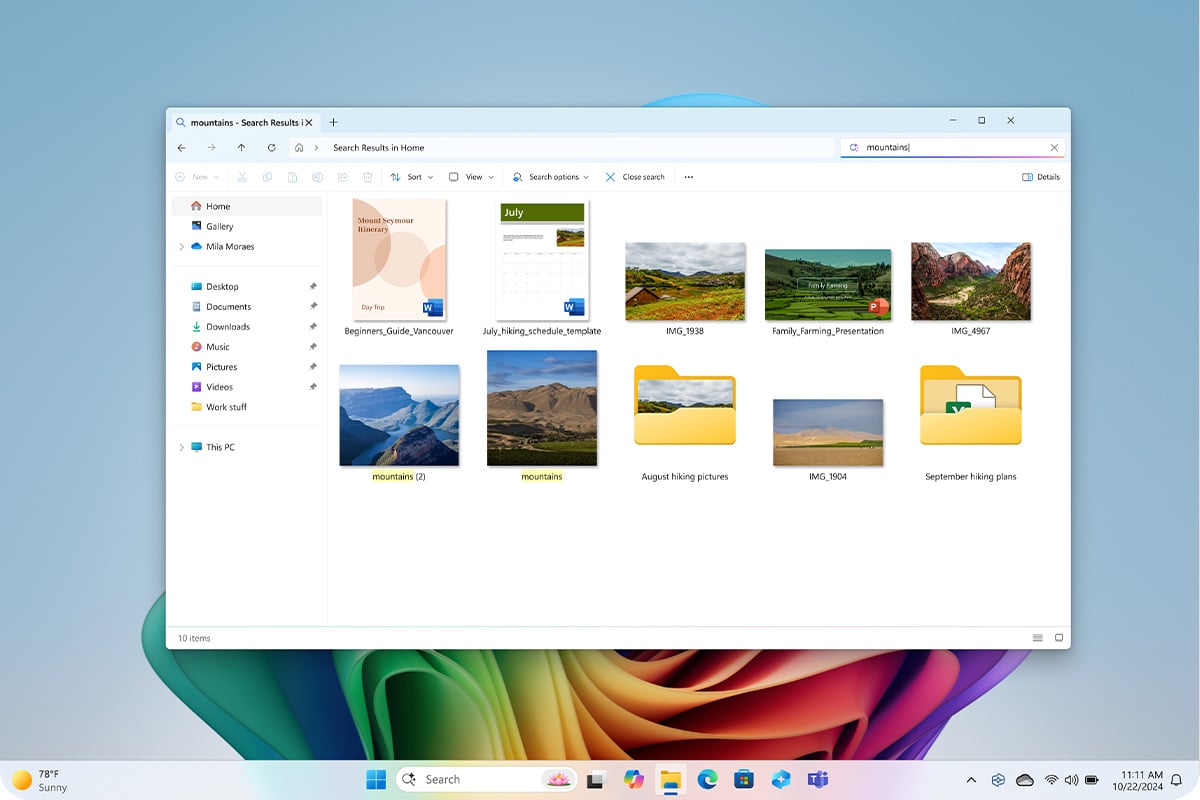Open Microsoft Edge from the taskbar
The image size is (1200, 800).
(707, 779)
